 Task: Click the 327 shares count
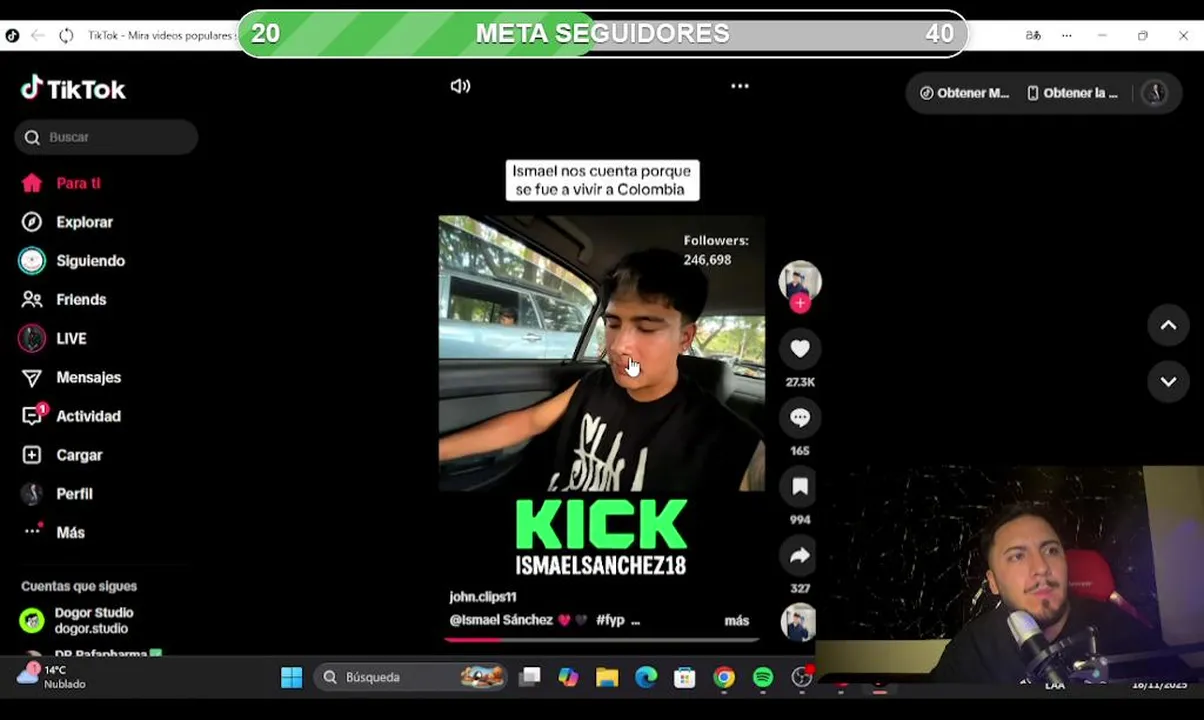click(x=800, y=589)
